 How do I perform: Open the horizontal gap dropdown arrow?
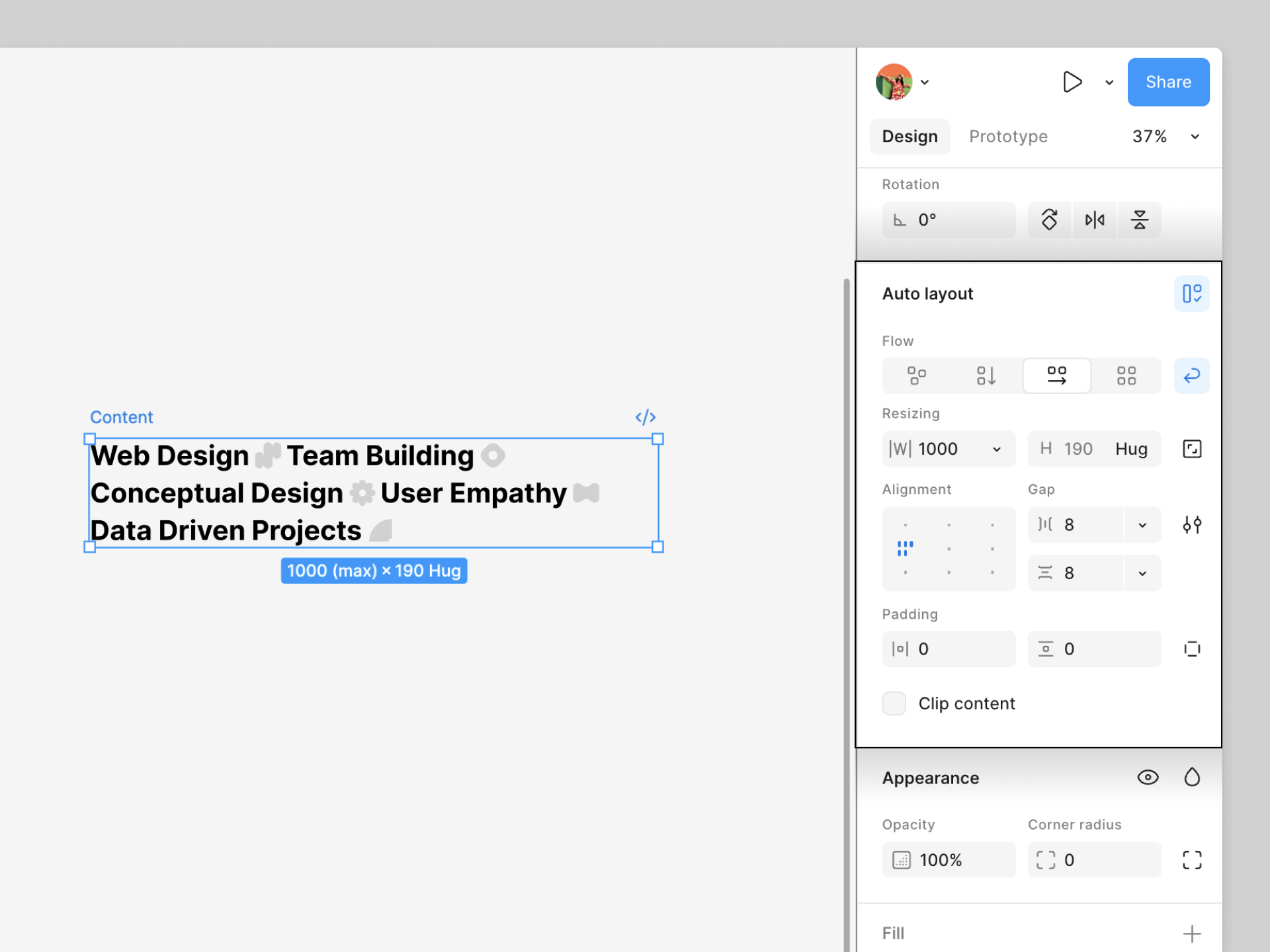(1142, 525)
